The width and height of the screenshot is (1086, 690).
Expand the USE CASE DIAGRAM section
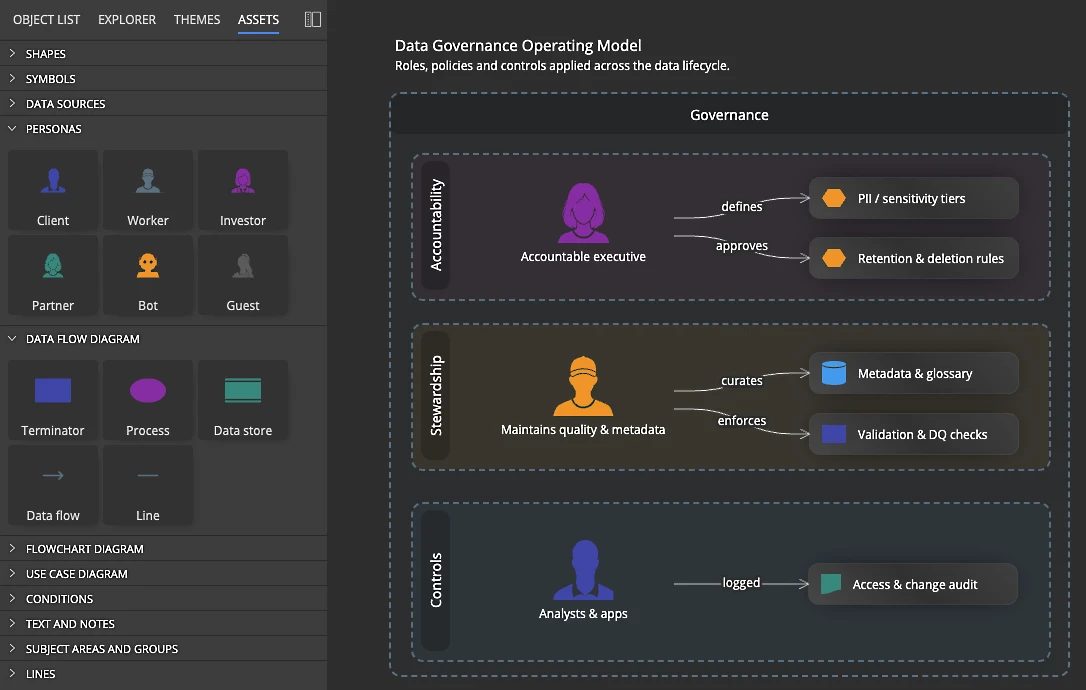(x=163, y=574)
